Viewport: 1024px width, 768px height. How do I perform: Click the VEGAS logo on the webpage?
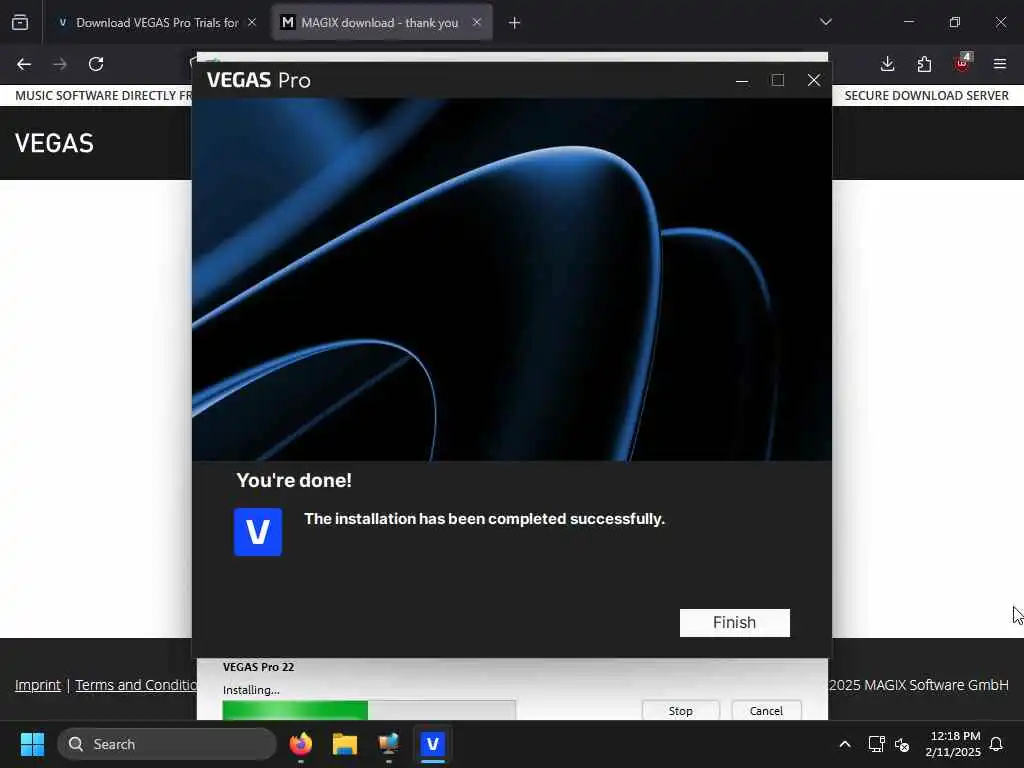pos(54,143)
